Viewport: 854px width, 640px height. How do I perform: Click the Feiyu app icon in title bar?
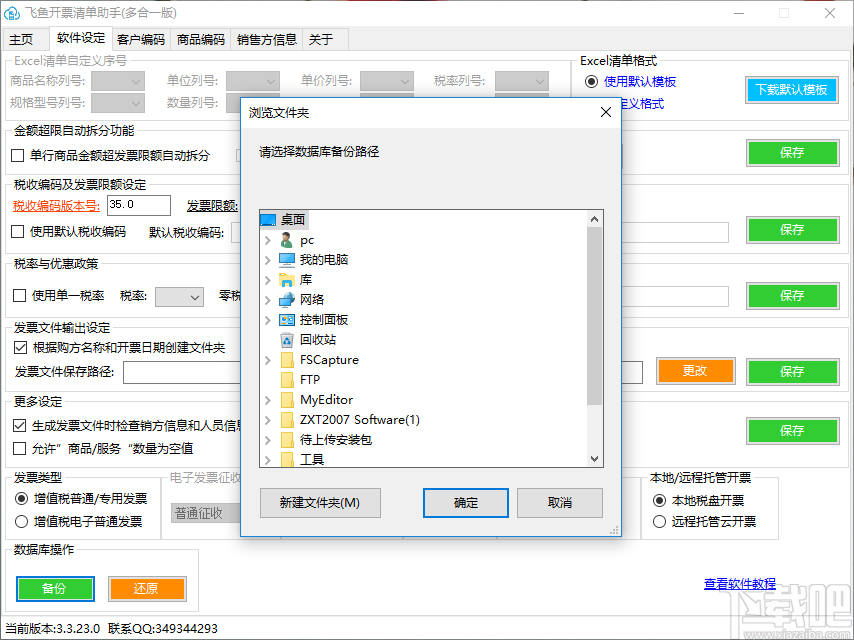point(14,13)
